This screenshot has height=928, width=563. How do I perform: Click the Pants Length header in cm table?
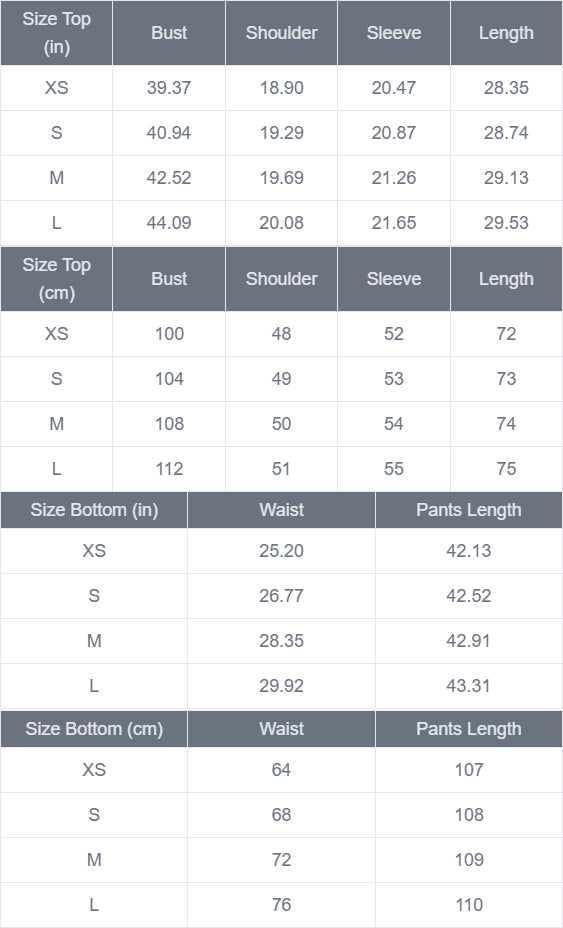click(469, 729)
